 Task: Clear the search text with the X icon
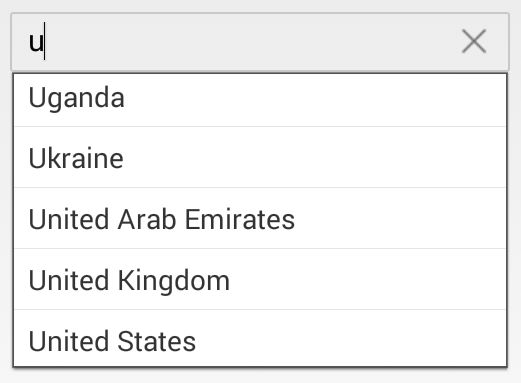474,41
